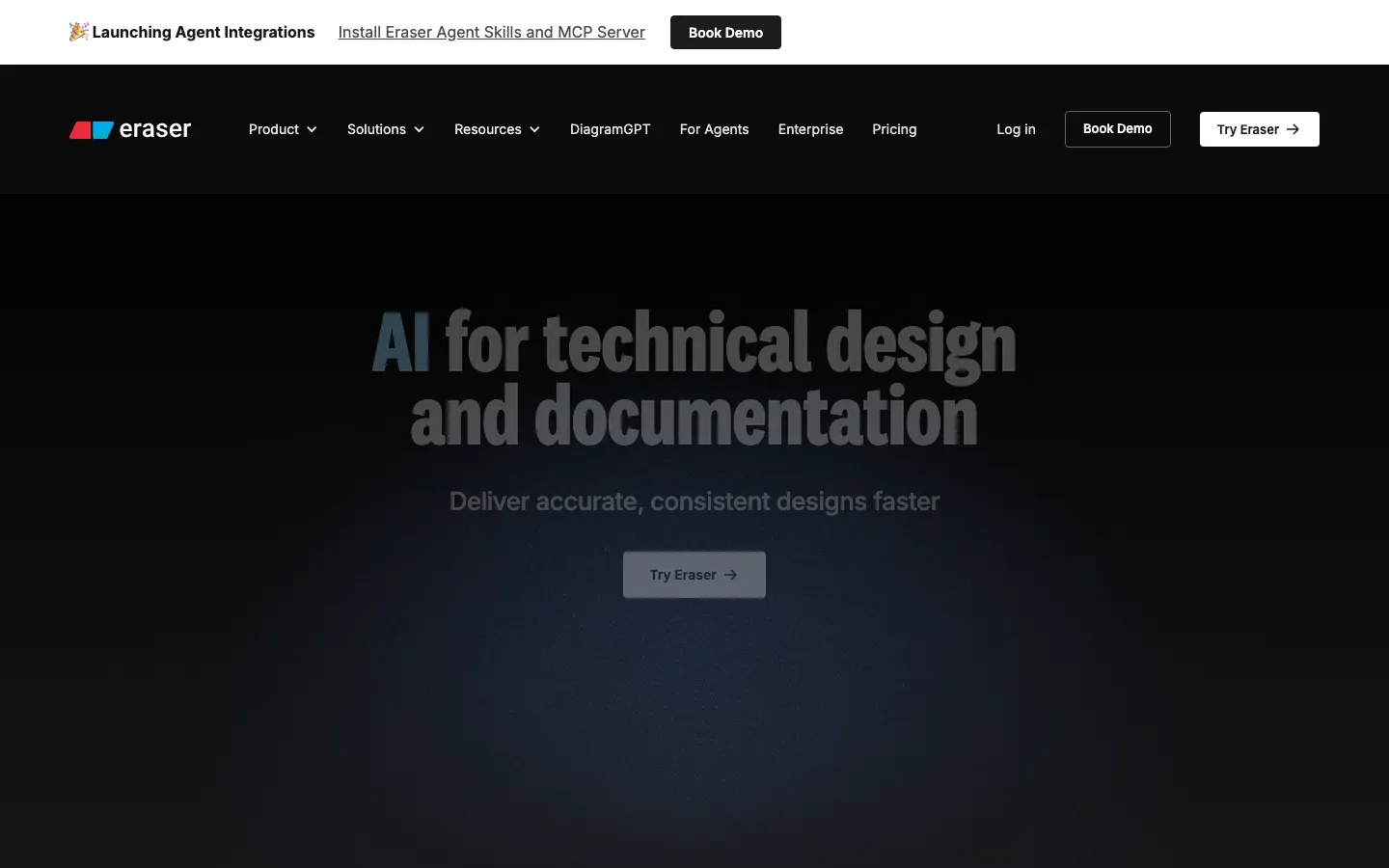The width and height of the screenshot is (1389, 868).
Task: Click the Launching Agent Integrations announcement text
Action: tap(203, 32)
